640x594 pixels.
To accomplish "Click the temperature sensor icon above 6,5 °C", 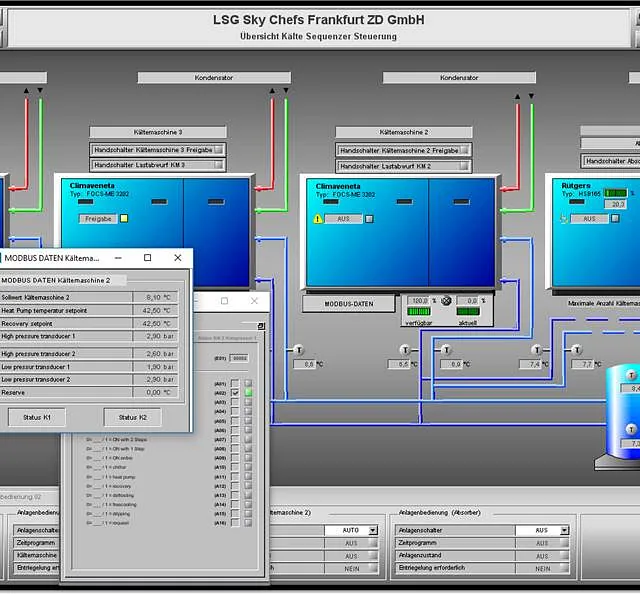I will 404,350.
